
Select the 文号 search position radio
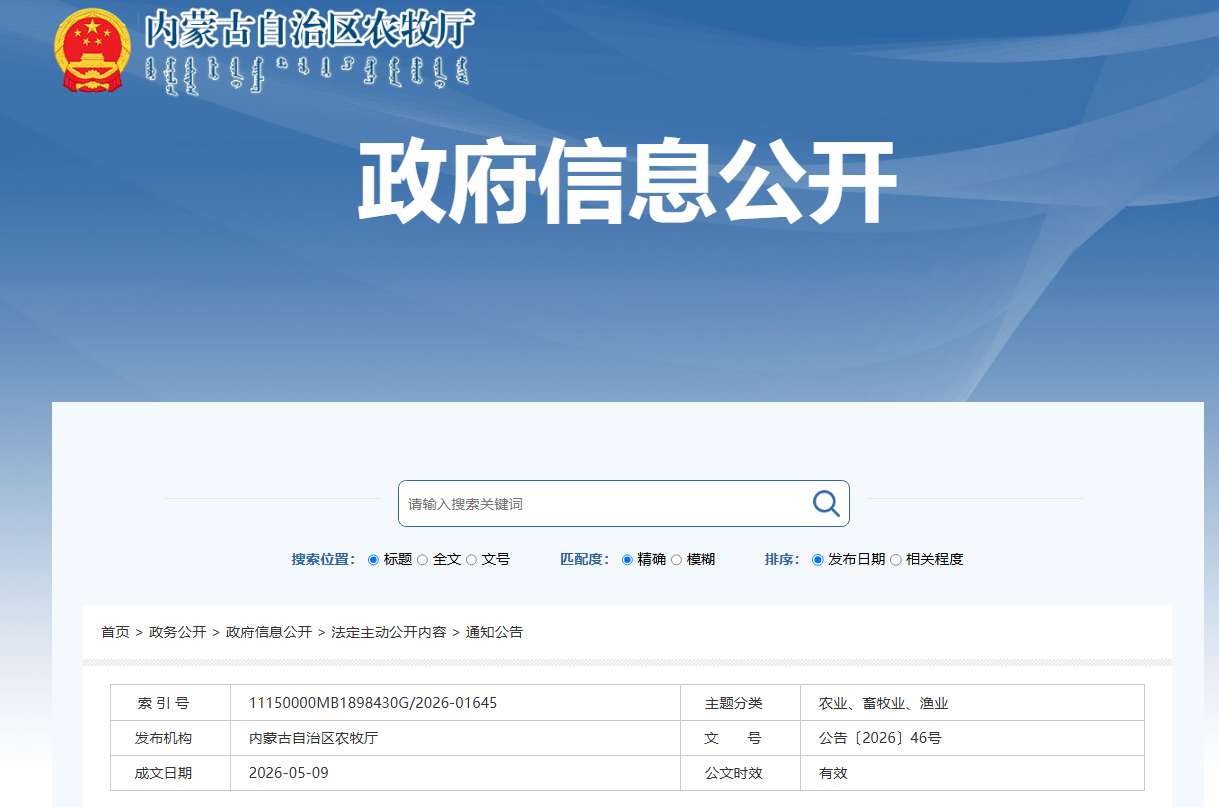[x=471, y=560]
